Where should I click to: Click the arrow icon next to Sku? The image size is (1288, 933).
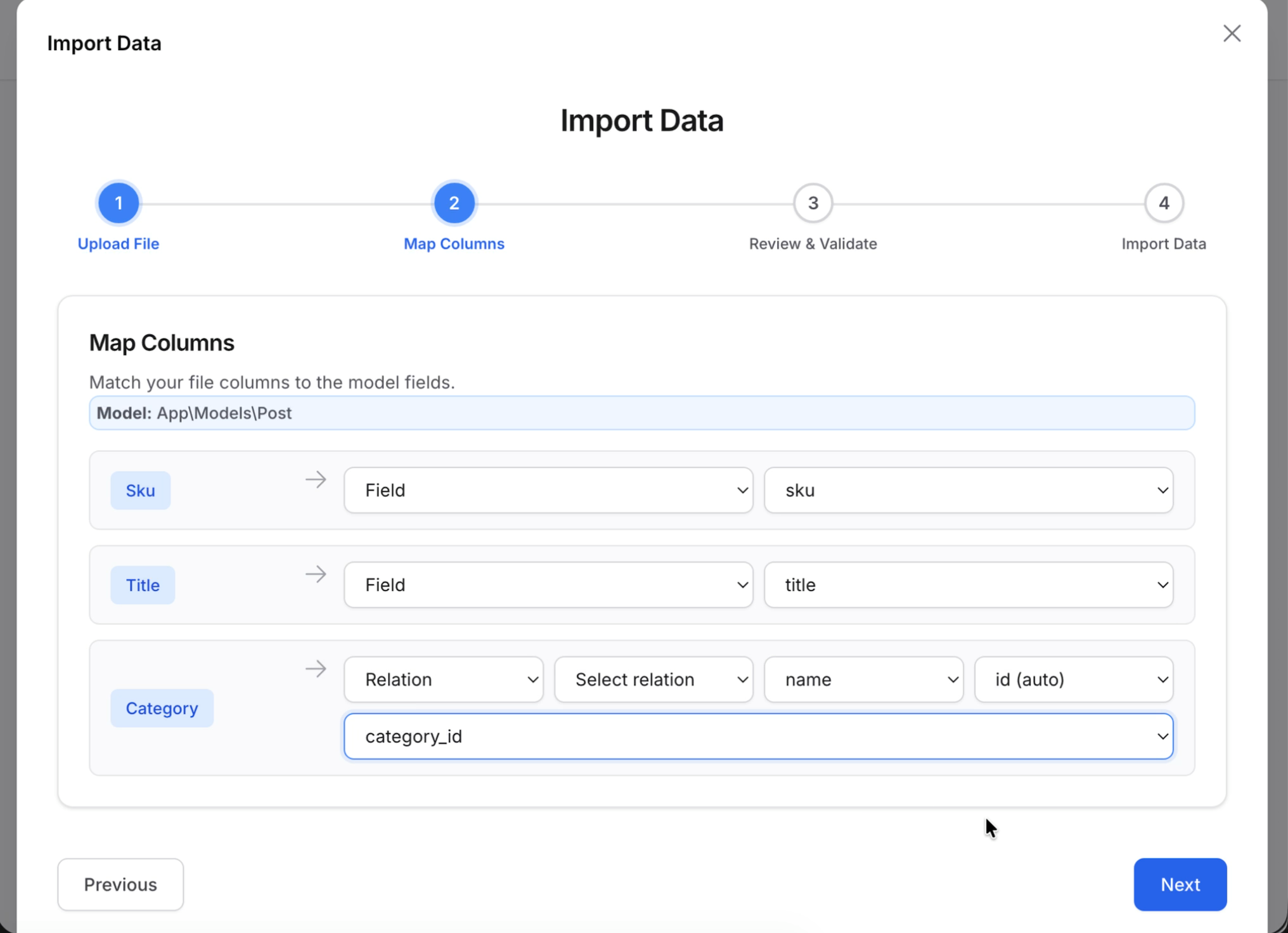(x=316, y=480)
